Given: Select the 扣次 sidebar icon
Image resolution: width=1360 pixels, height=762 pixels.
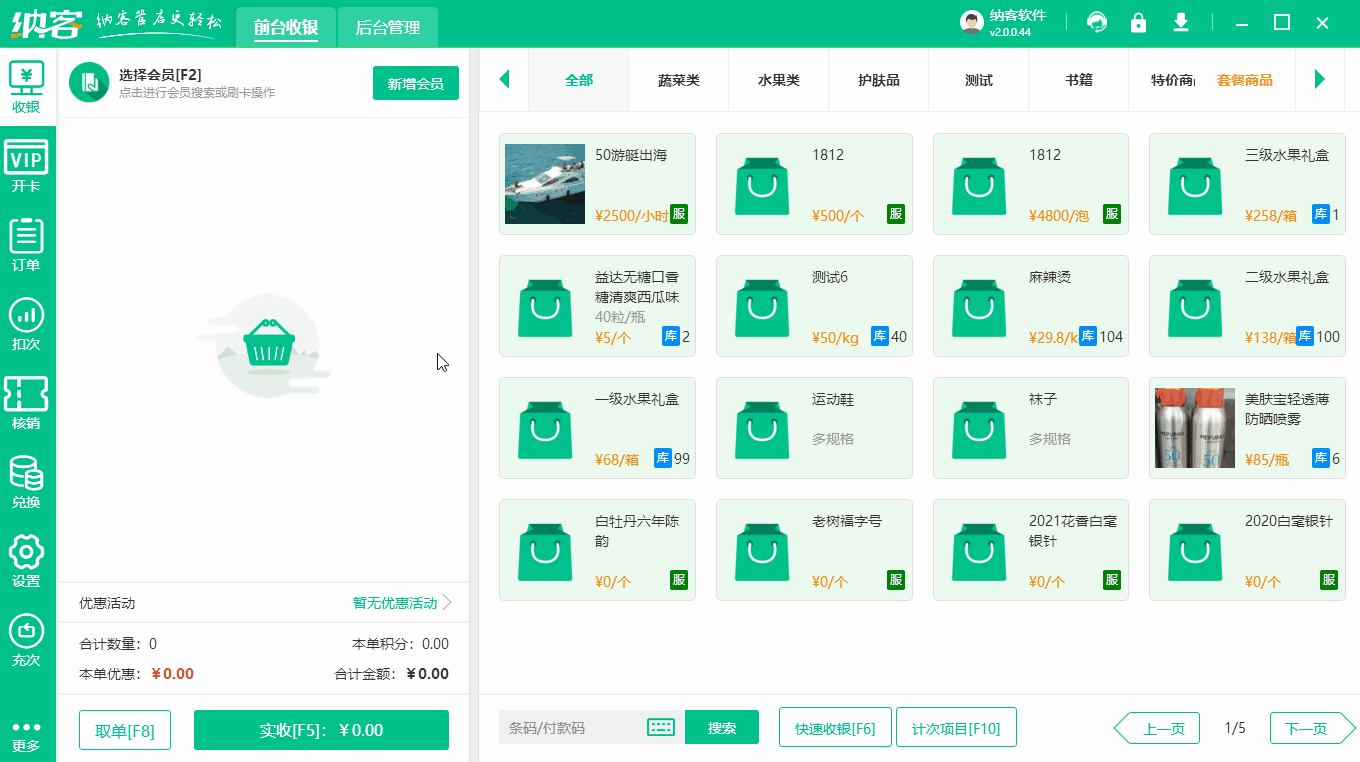Looking at the screenshot, I should [27, 322].
